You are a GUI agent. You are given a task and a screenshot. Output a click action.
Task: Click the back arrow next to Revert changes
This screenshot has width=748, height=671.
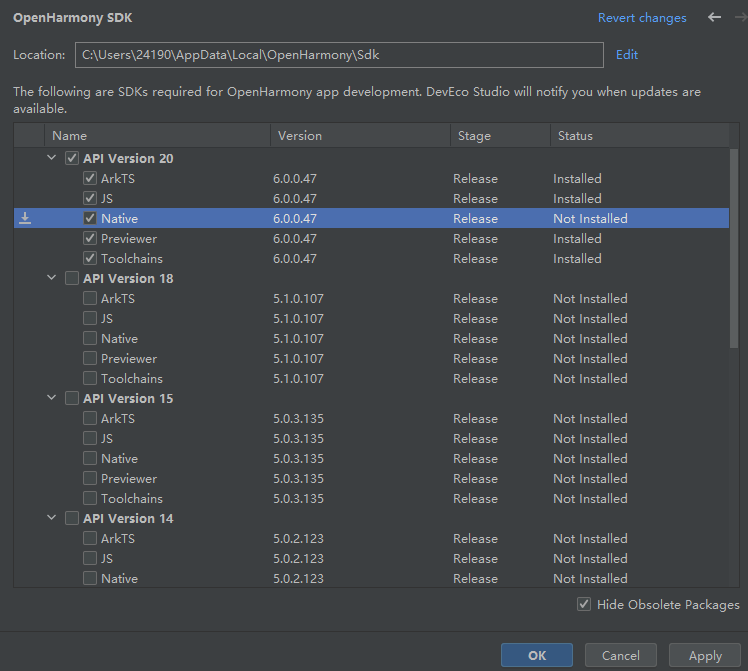[x=714, y=18]
